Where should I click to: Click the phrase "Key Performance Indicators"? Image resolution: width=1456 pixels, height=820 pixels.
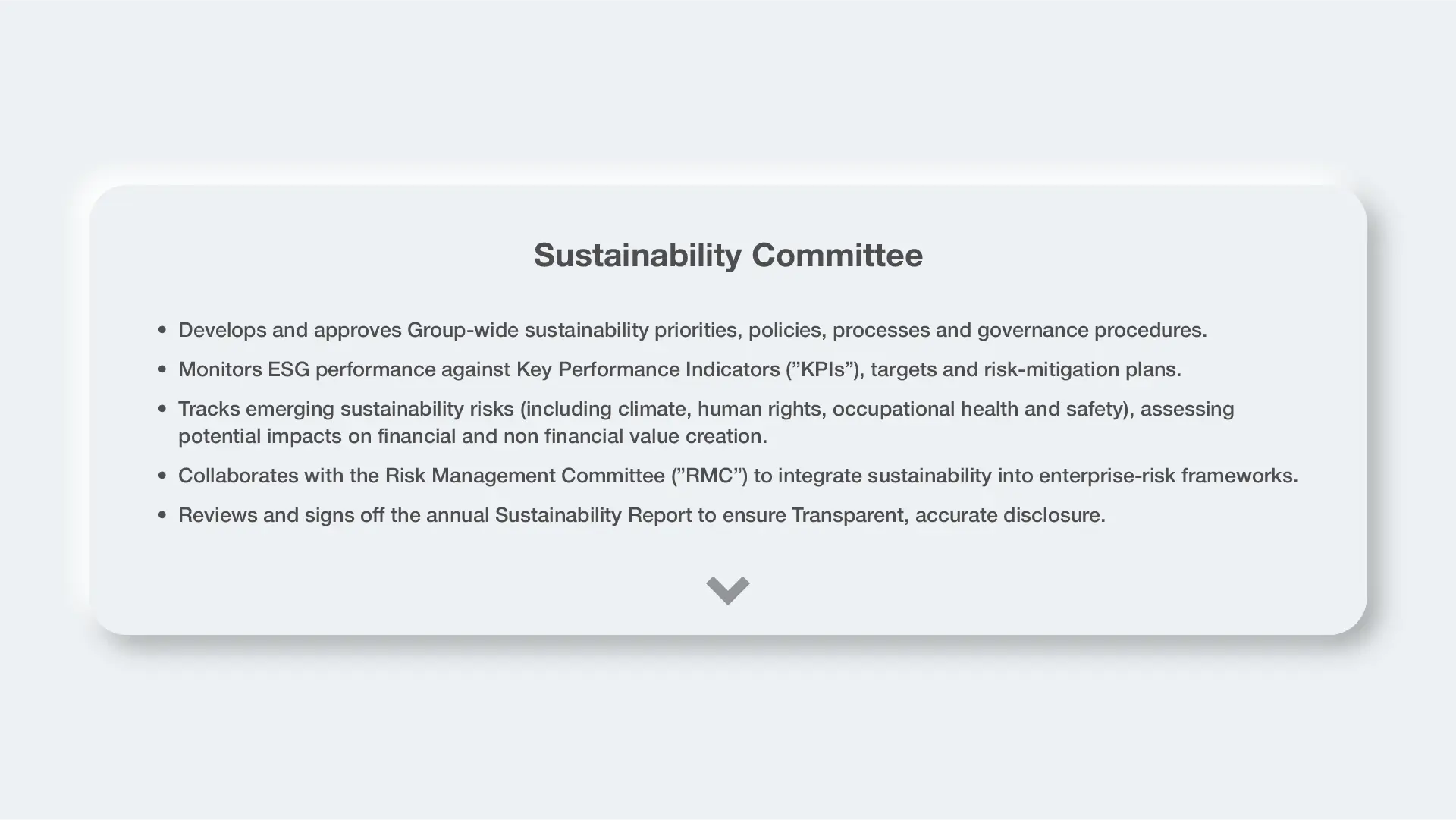[648, 369]
